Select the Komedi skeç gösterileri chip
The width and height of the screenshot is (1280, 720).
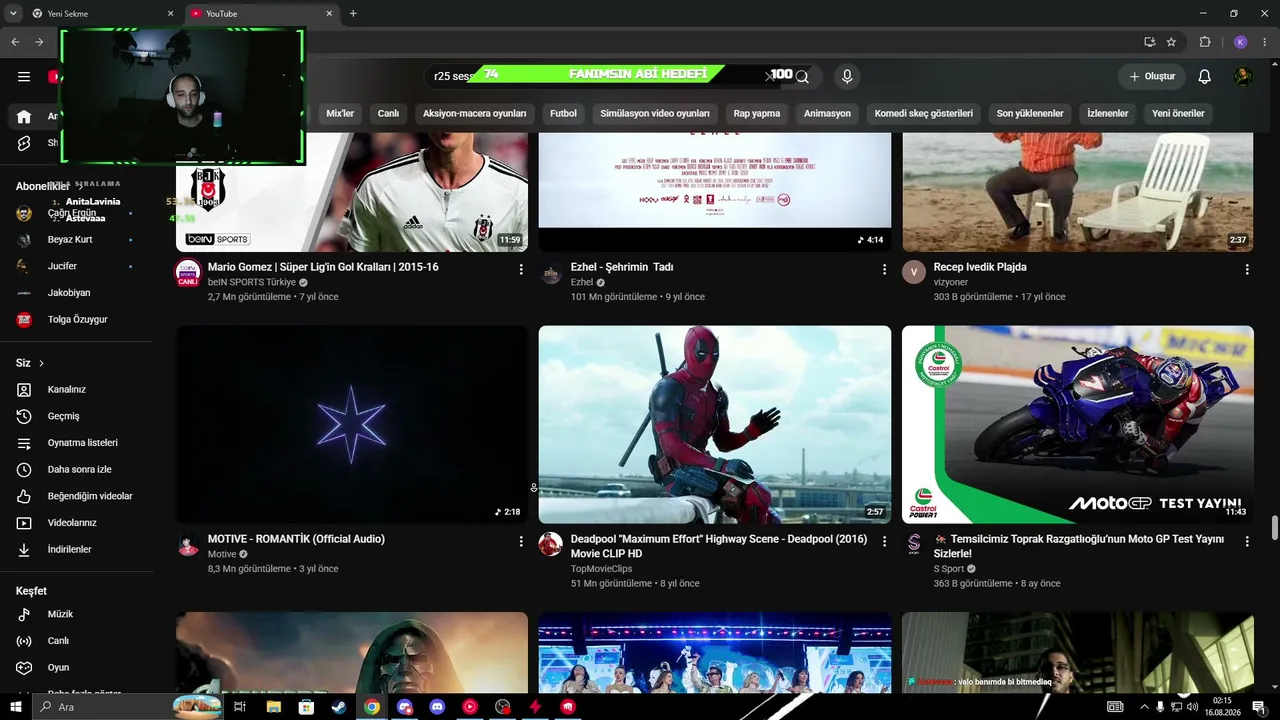click(923, 114)
